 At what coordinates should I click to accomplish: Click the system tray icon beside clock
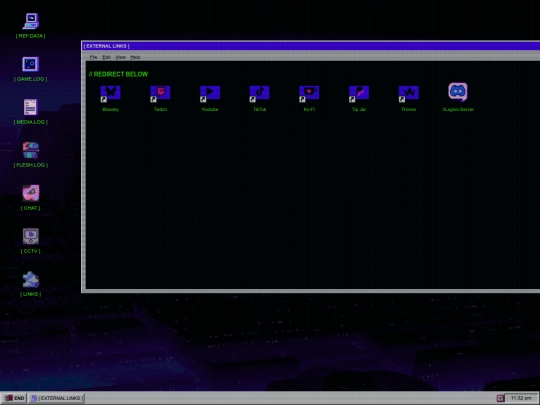click(500, 398)
